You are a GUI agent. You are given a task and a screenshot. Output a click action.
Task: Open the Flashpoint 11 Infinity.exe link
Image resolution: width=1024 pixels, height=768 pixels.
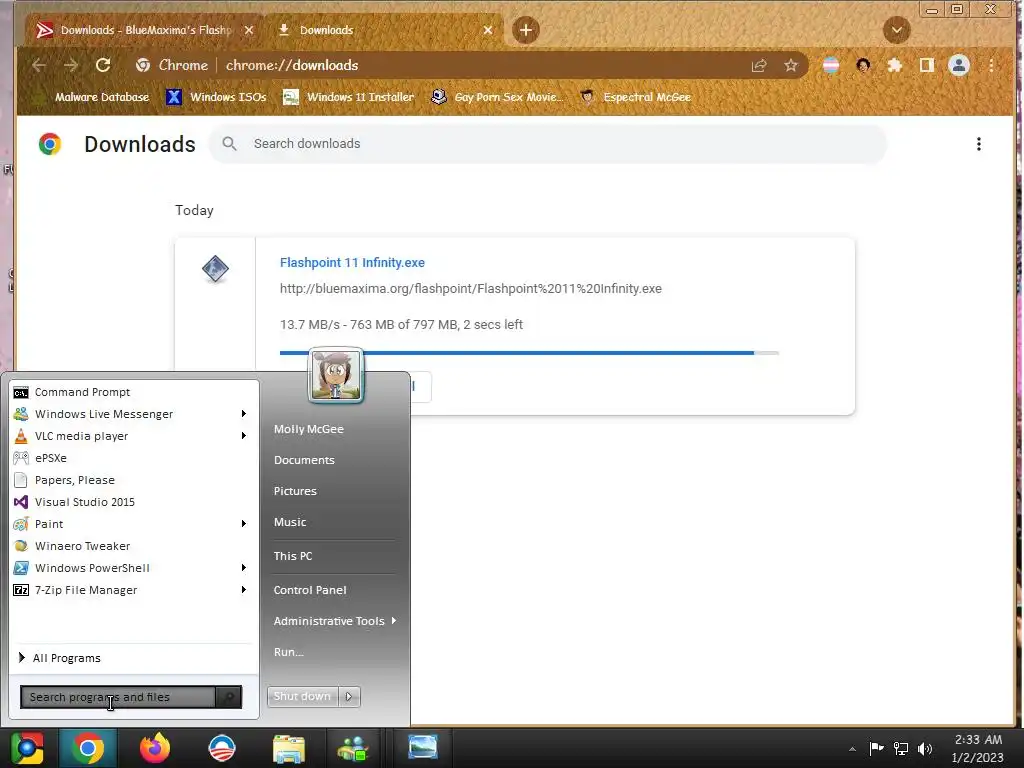352,263
